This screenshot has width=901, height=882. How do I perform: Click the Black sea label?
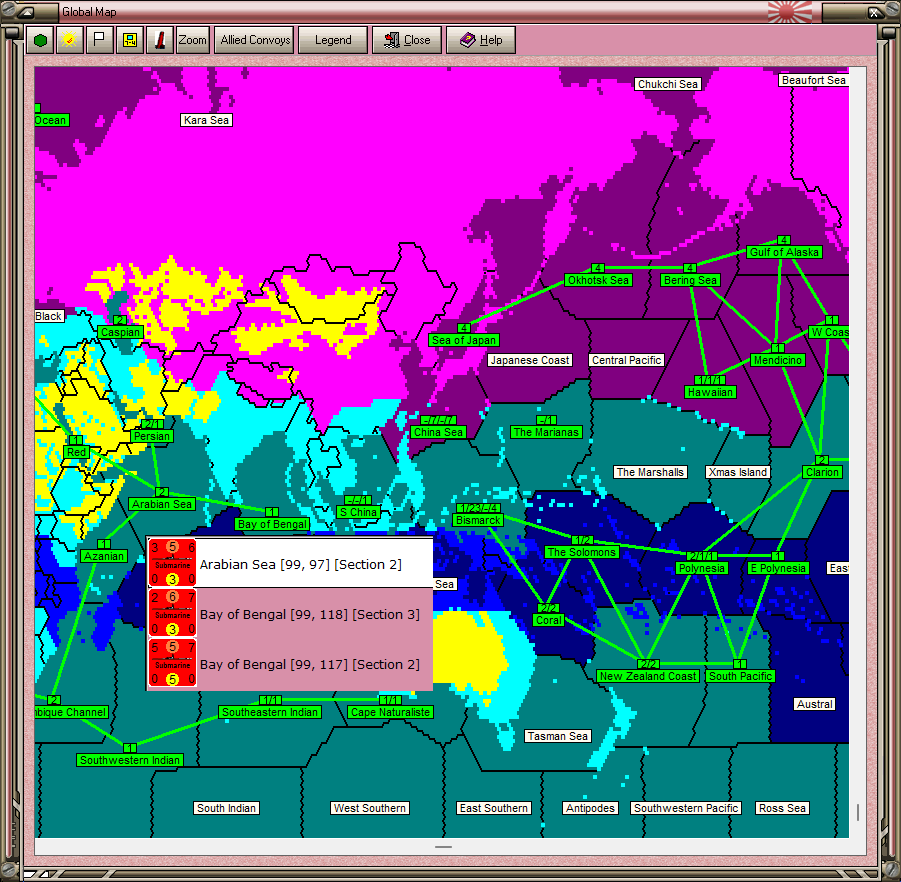click(48, 317)
